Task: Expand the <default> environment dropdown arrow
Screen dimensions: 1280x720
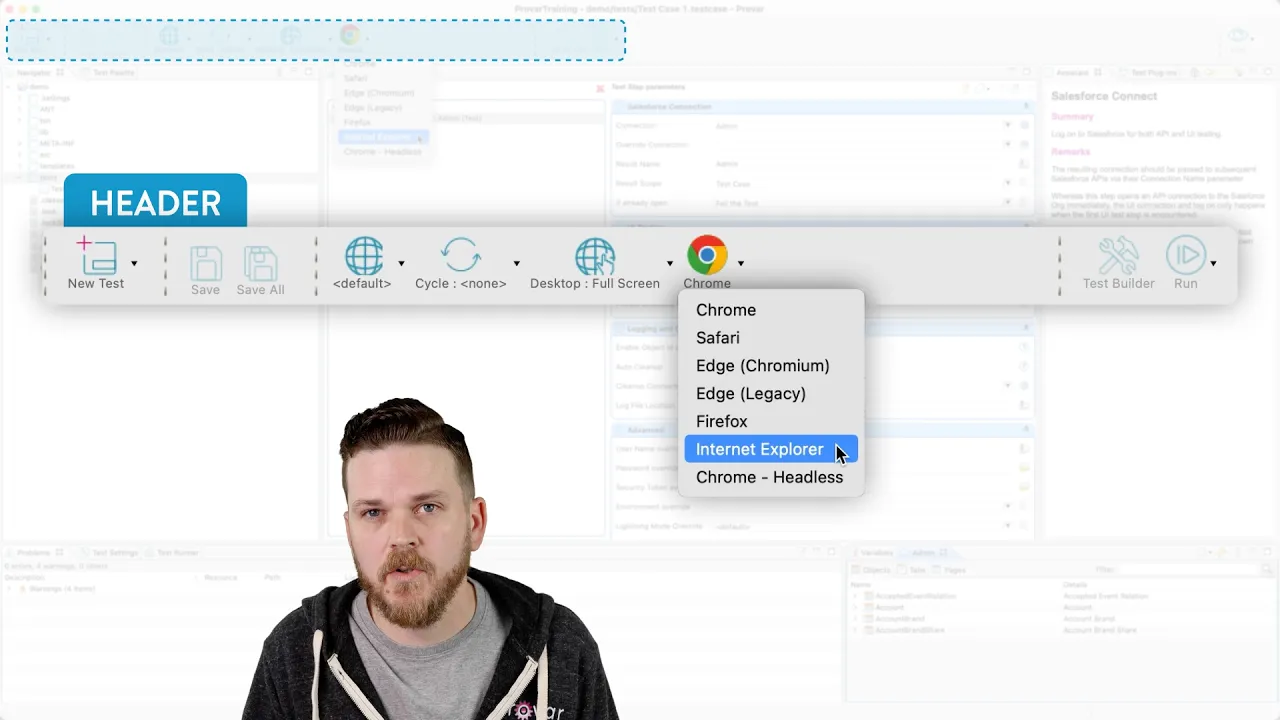Action: [x=401, y=264]
